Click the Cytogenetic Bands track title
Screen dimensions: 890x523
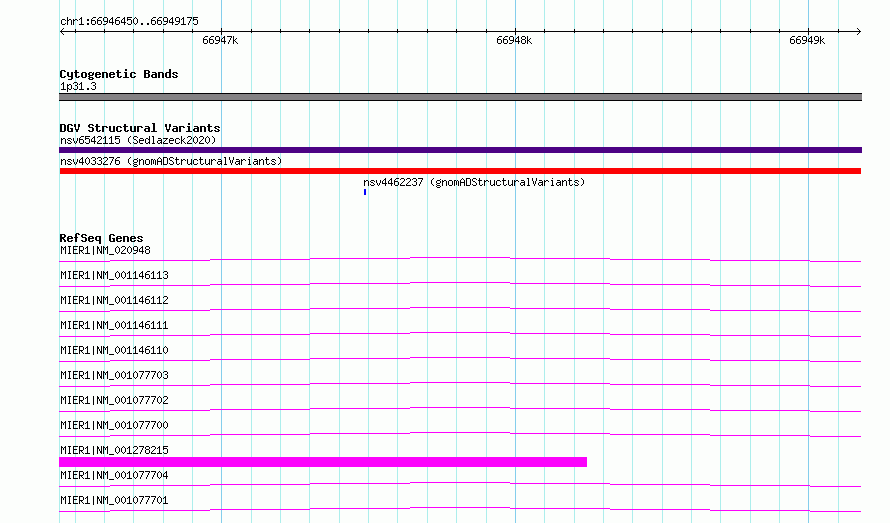click(119, 74)
